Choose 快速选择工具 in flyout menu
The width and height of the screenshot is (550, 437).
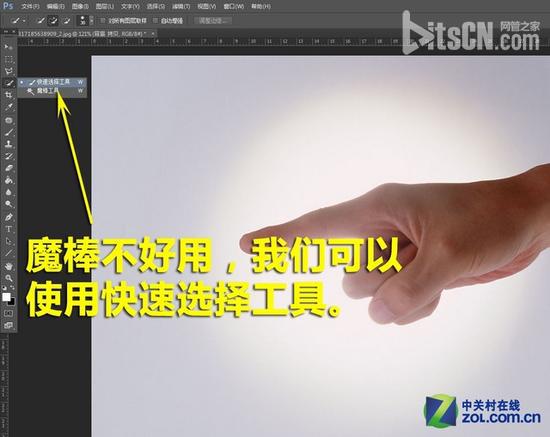(52, 82)
